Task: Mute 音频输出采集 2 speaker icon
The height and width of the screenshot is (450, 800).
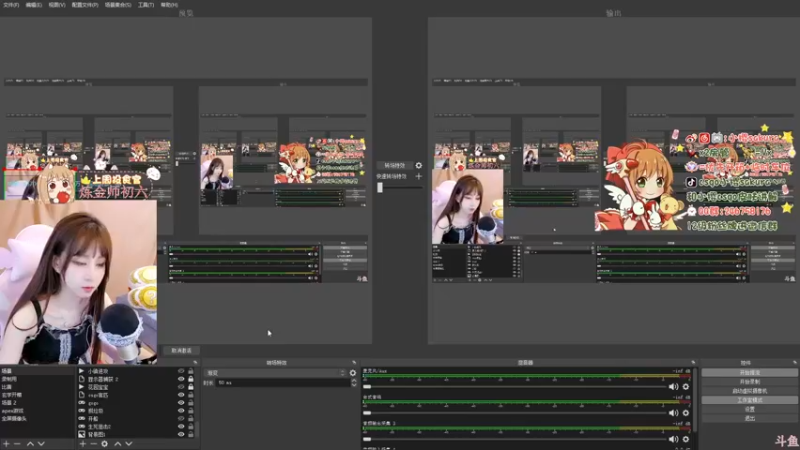Action: click(673, 439)
